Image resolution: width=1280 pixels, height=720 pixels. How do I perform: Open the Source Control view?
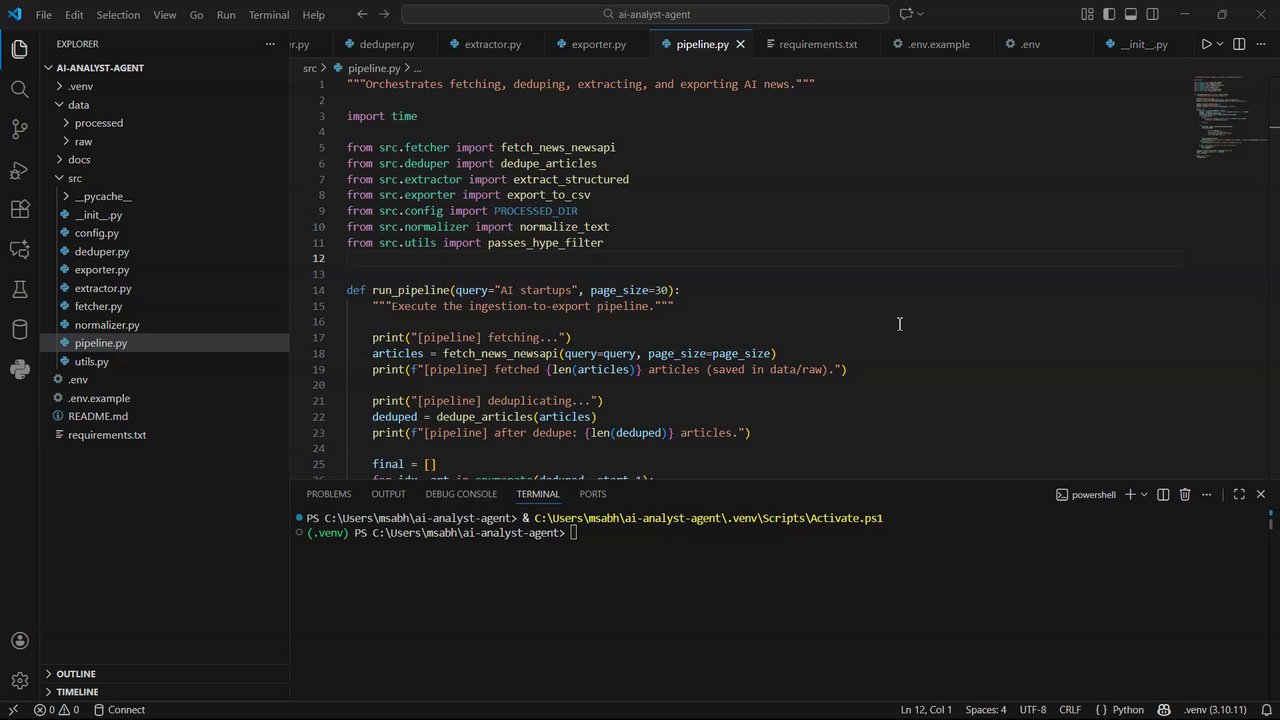19,129
